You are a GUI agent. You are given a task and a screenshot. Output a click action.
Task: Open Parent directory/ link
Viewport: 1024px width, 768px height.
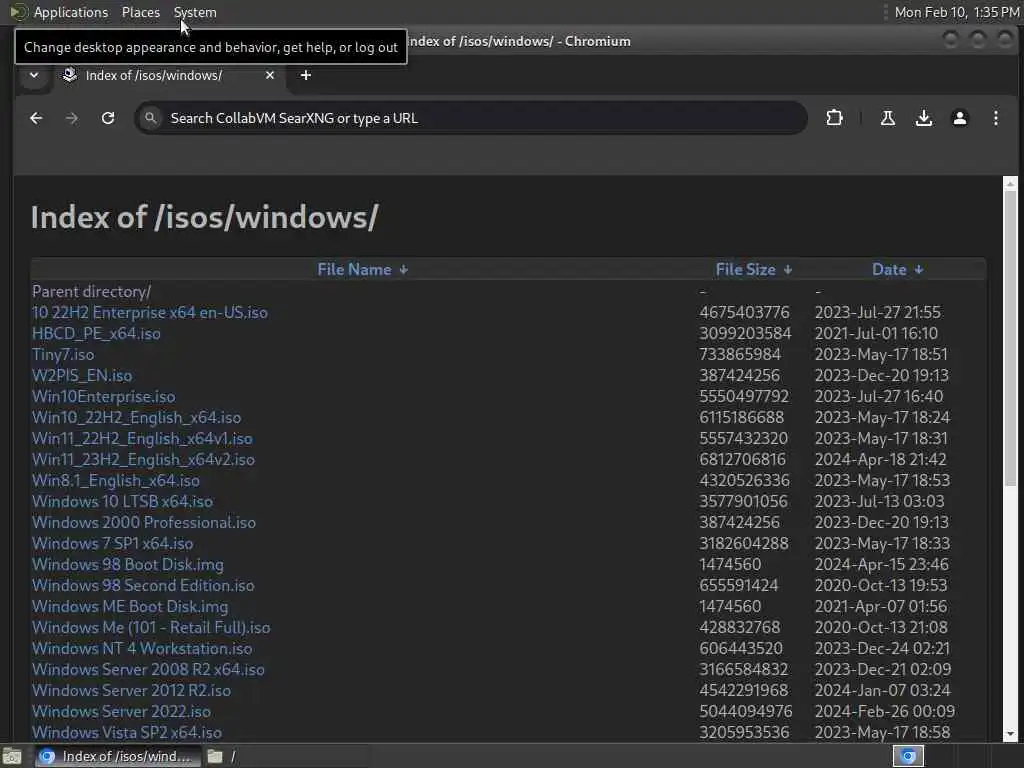click(91, 291)
